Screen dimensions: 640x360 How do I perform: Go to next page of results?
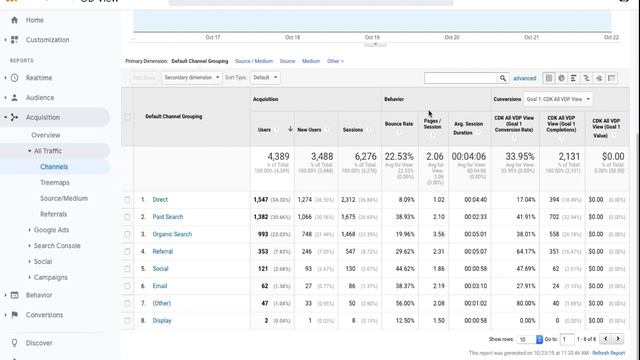[x=618, y=339]
